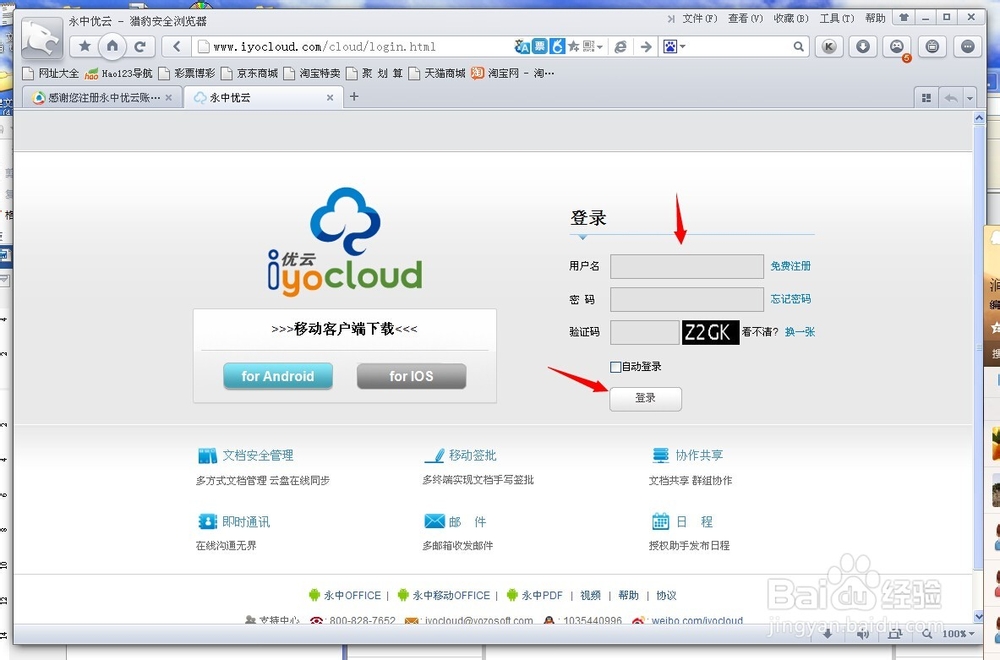Image resolution: width=1000 pixels, height=660 pixels.
Task: Click 换一张 to refresh captcha
Action: point(800,332)
